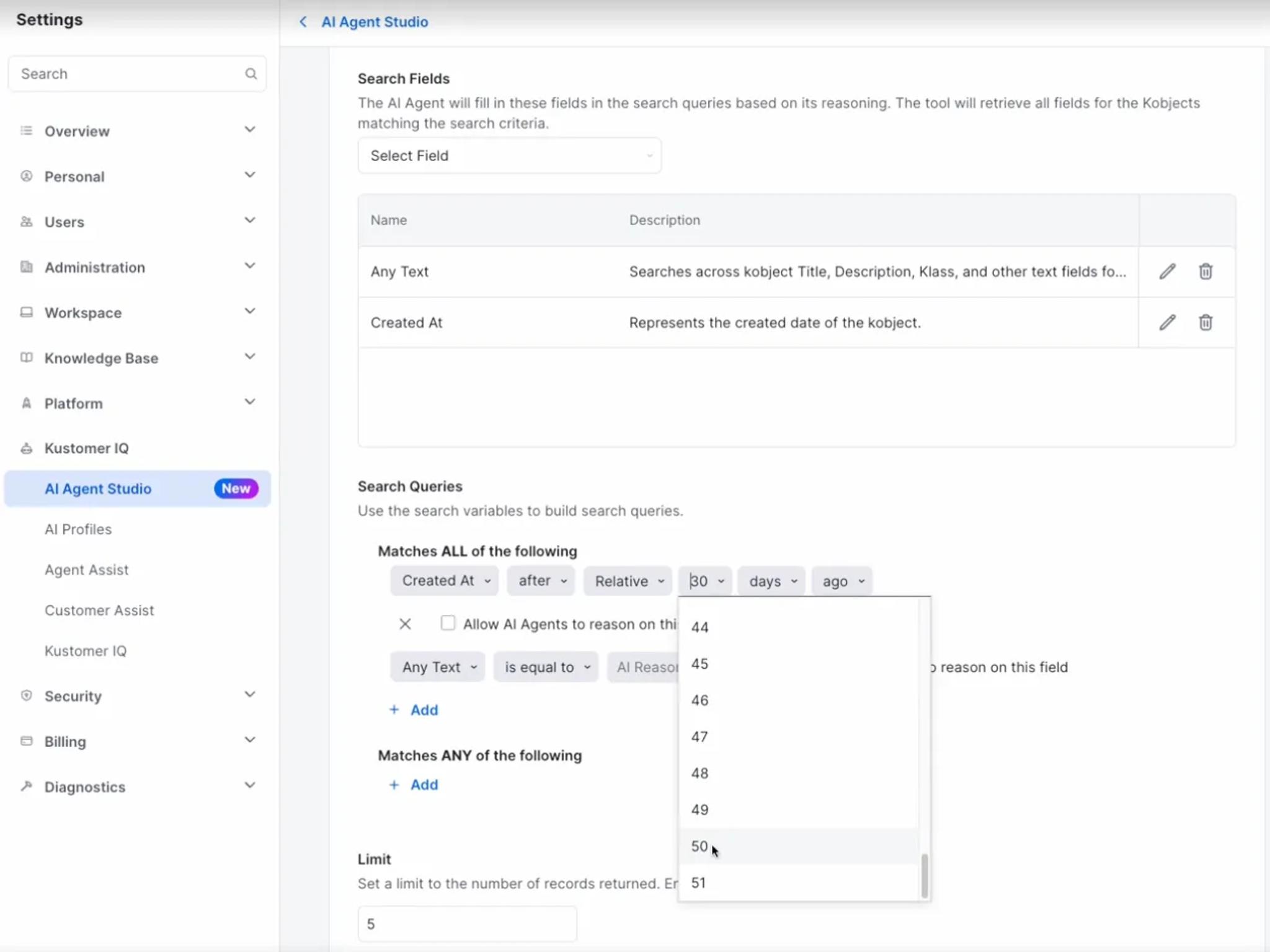Click the Users people icon
Screen dimensions: 1270x952
[26, 222]
